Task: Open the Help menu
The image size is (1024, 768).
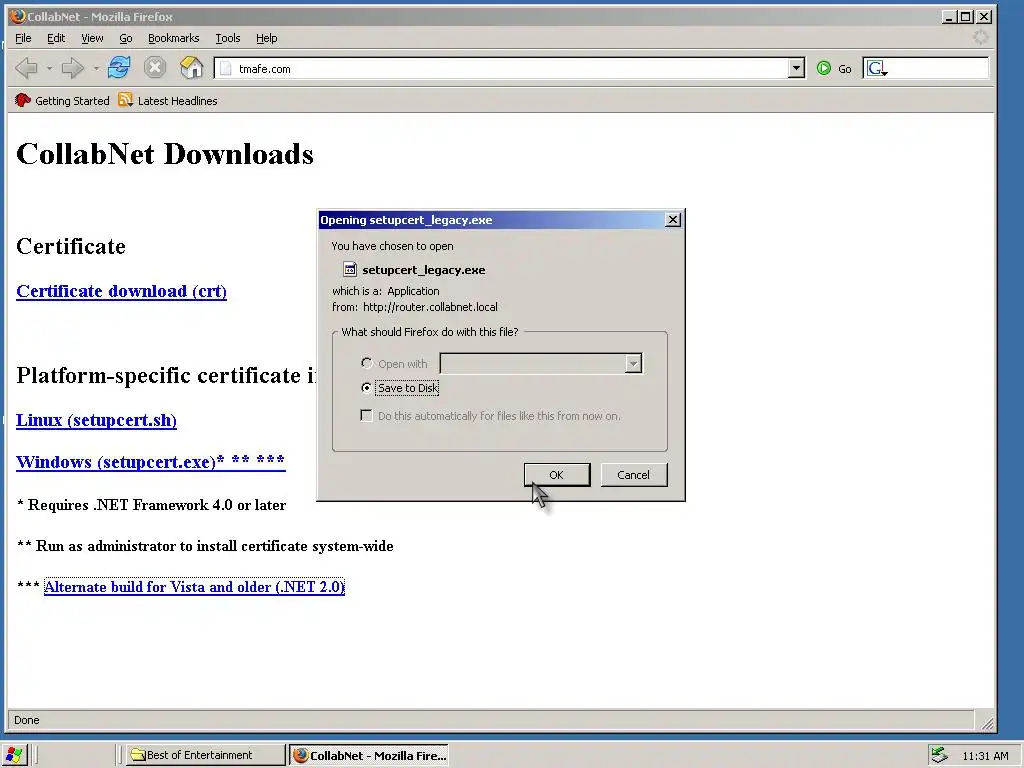Action: click(266, 38)
